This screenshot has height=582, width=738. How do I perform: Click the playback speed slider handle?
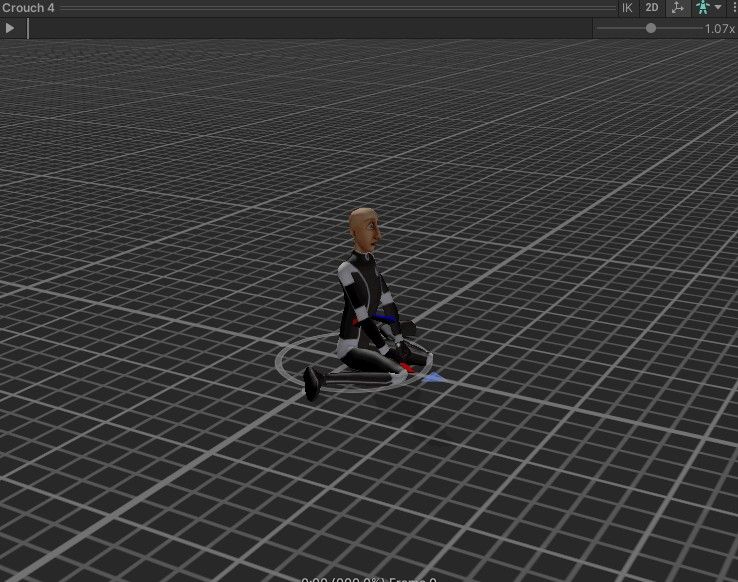point(650,28)
